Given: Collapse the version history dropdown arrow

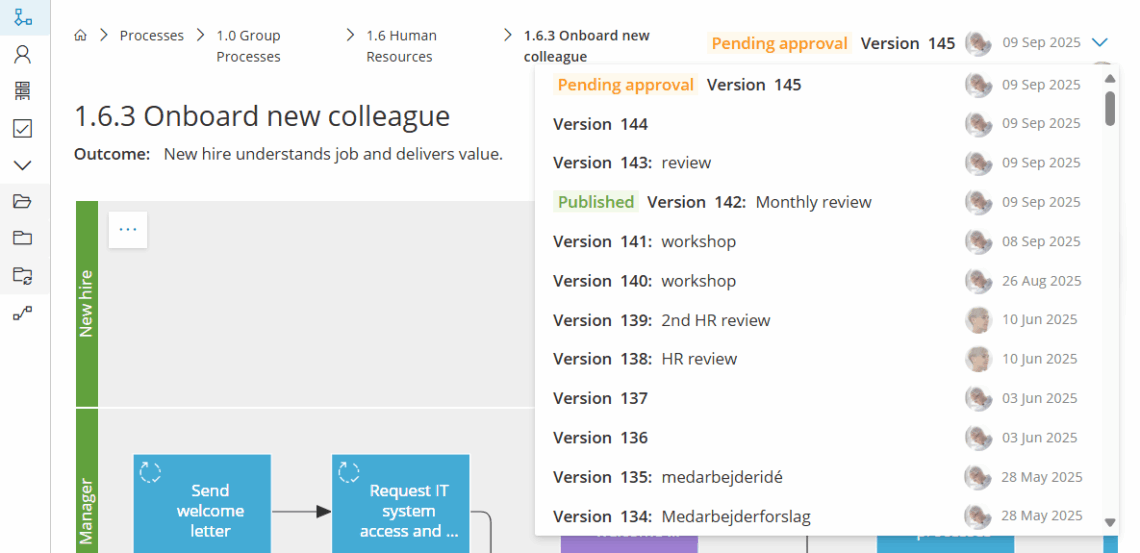Looking at the screenshot, I should (x=1100, y=43).
